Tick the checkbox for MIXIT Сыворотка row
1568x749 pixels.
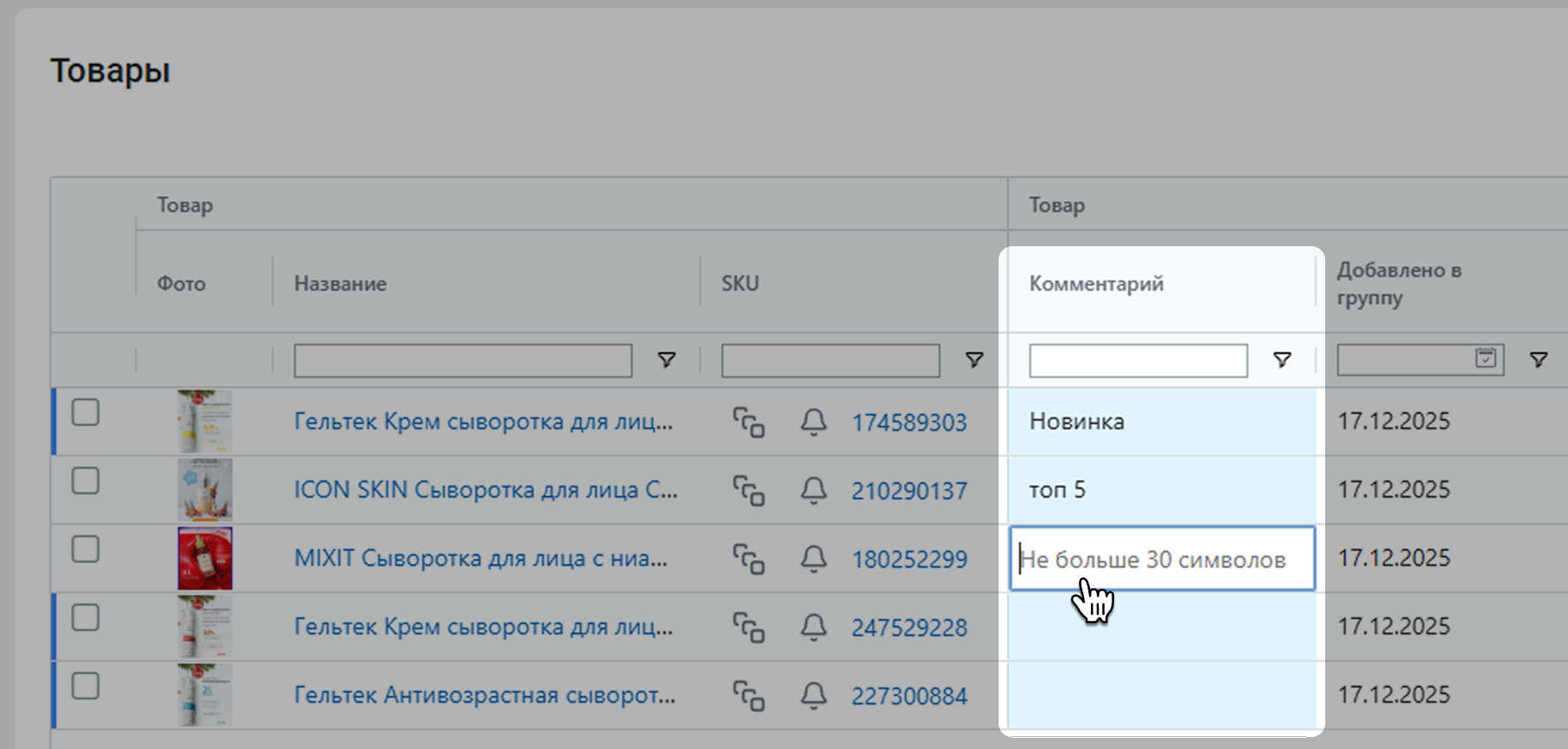(x=85, y=550)
